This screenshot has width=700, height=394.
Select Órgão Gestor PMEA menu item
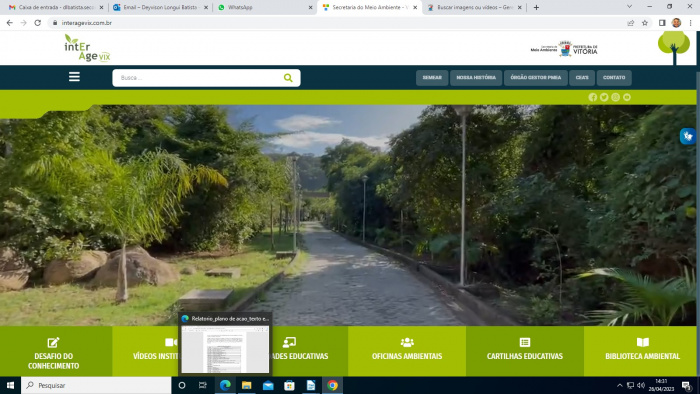pos(535,78)
